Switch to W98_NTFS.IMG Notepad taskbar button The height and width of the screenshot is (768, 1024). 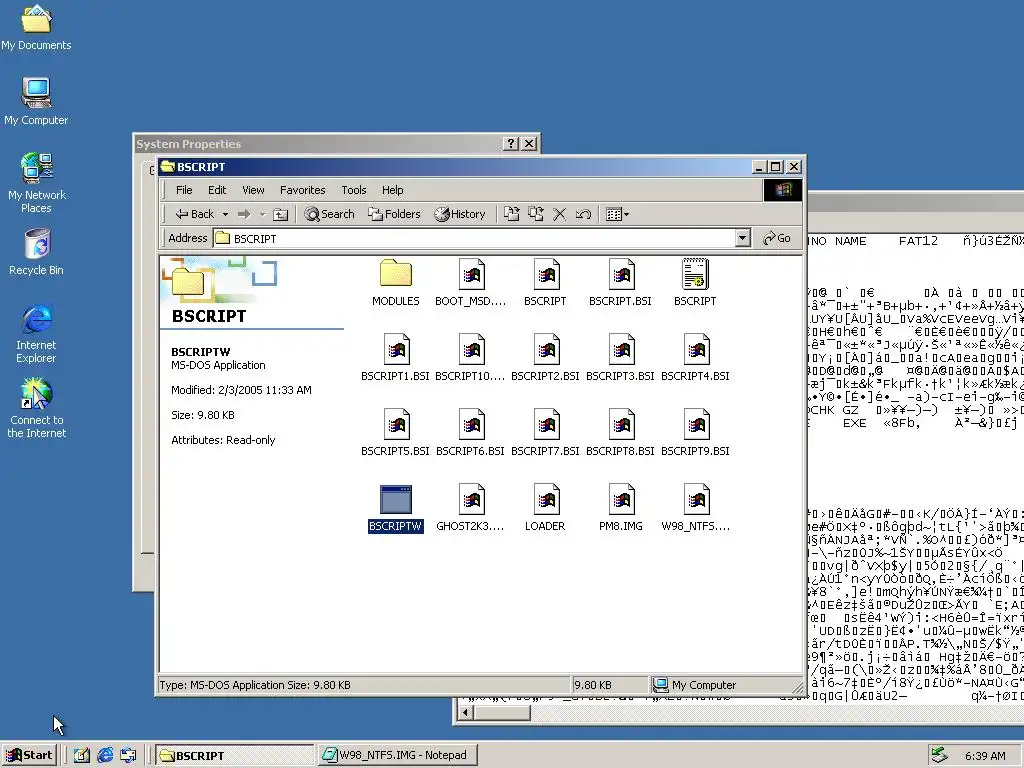(398, 756)
